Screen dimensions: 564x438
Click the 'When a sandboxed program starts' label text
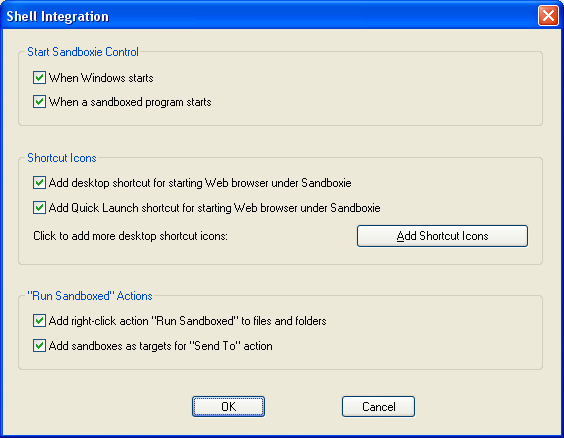point(130,102)
